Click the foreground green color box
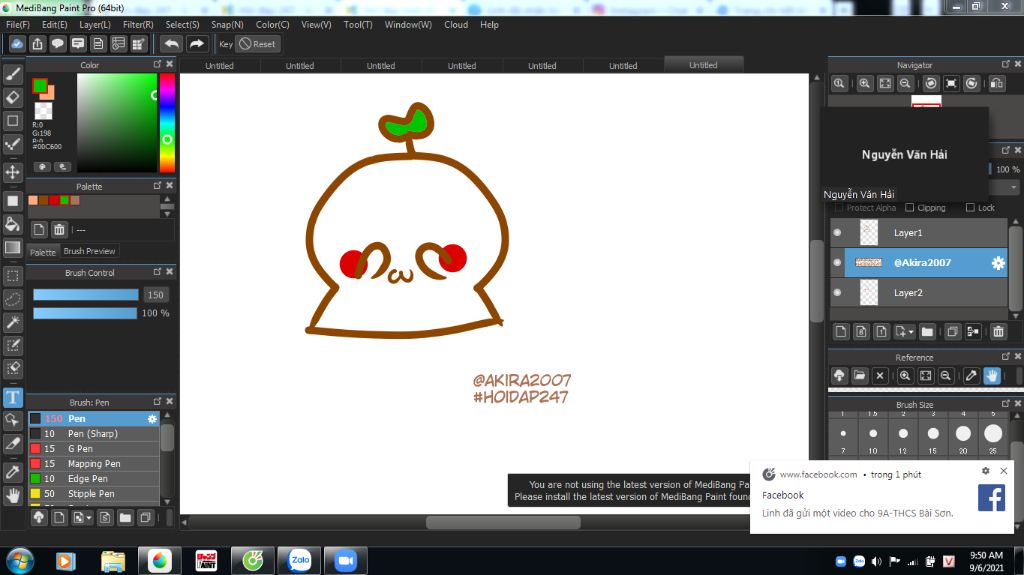 click(x=40, y=86)
